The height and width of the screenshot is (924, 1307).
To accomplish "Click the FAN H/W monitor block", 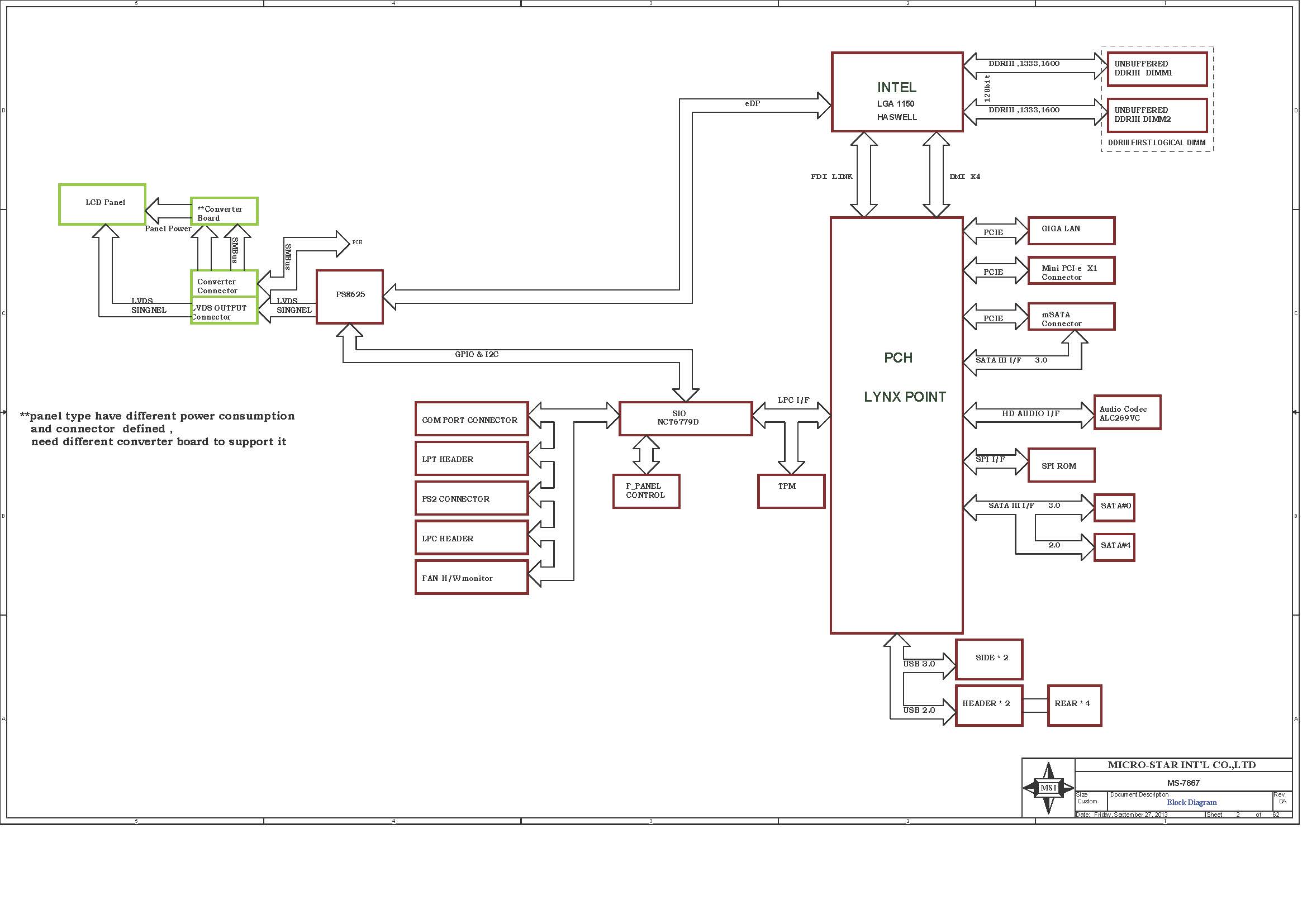I will point(472,578).
